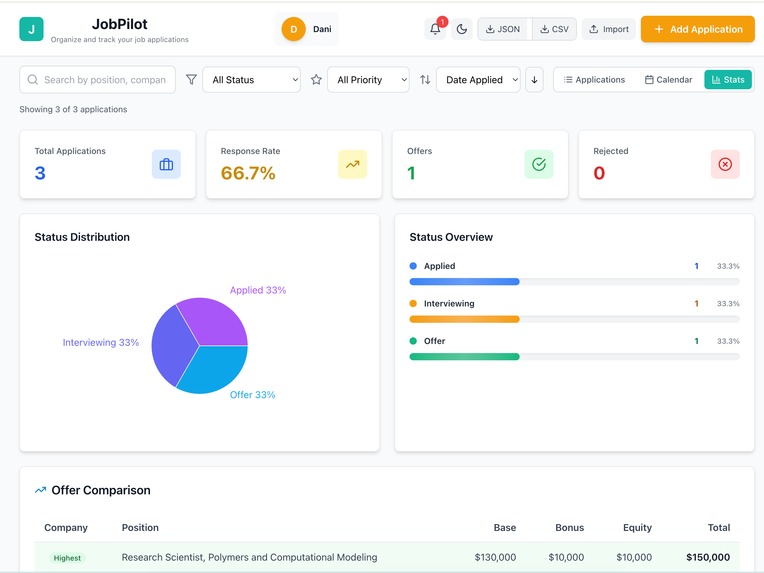
Task: Open the notifications bell
Action: click(435, 29)
